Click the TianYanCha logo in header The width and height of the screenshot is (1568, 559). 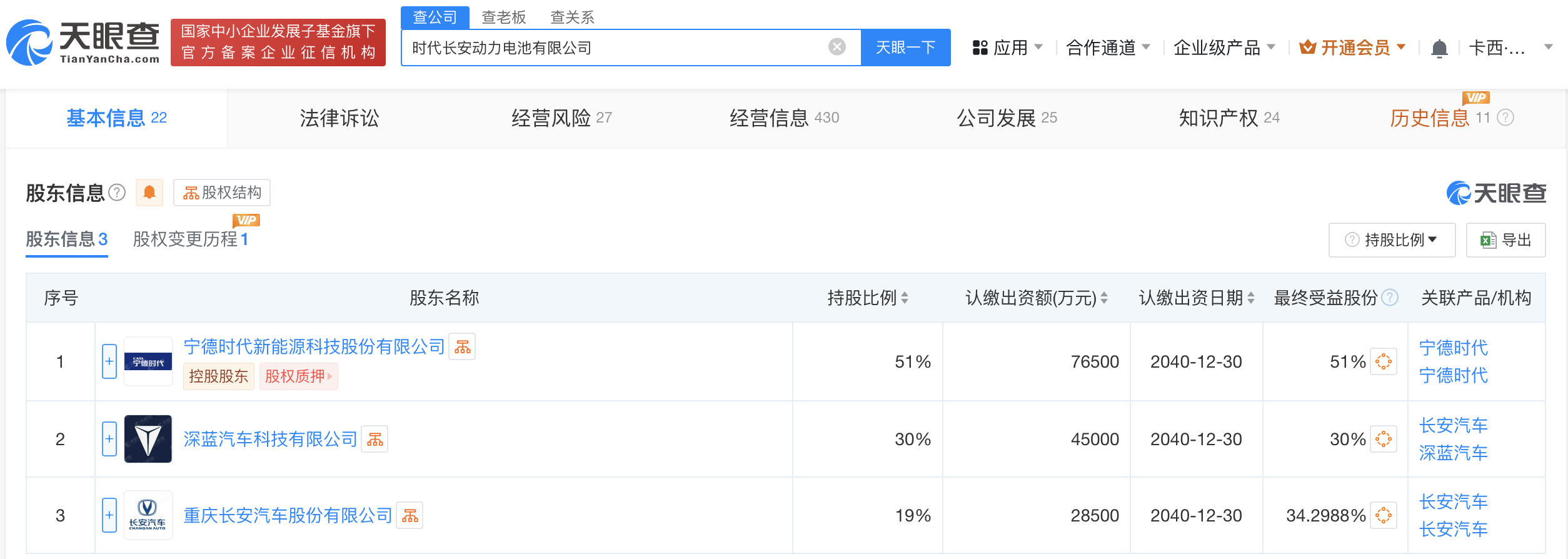coord(83,42)
